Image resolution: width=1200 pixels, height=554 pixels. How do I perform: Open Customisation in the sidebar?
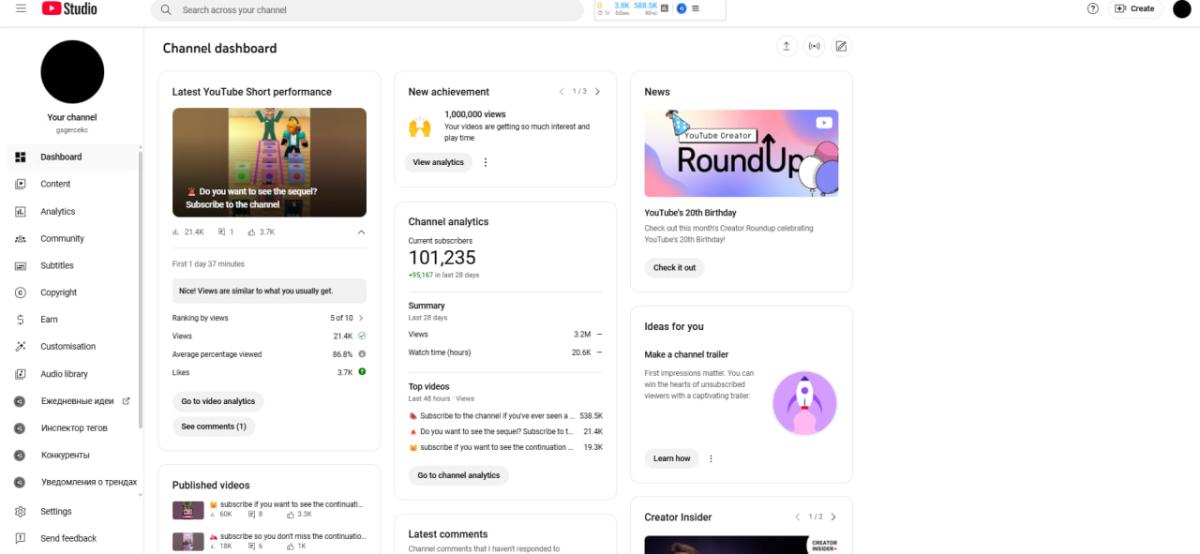tap(72, 346)
